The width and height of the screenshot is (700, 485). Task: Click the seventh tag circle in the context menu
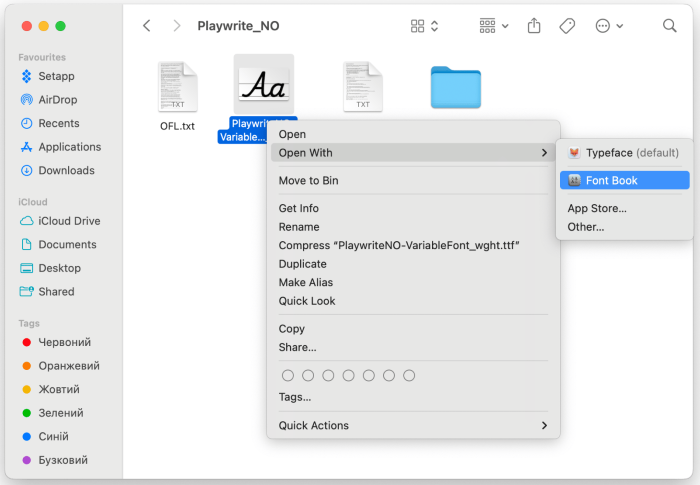tap(409, 376)
